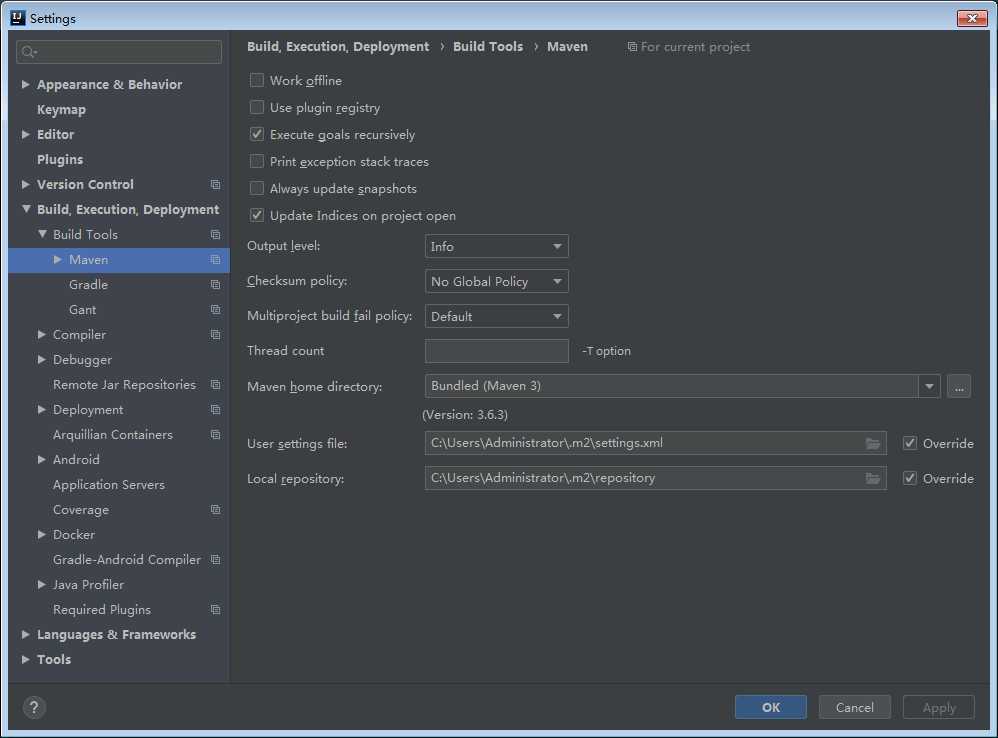The image size is (998, 738).
Task: Toggle Override for Local repository
Action: pyautogui.click(x=910, y=478)
